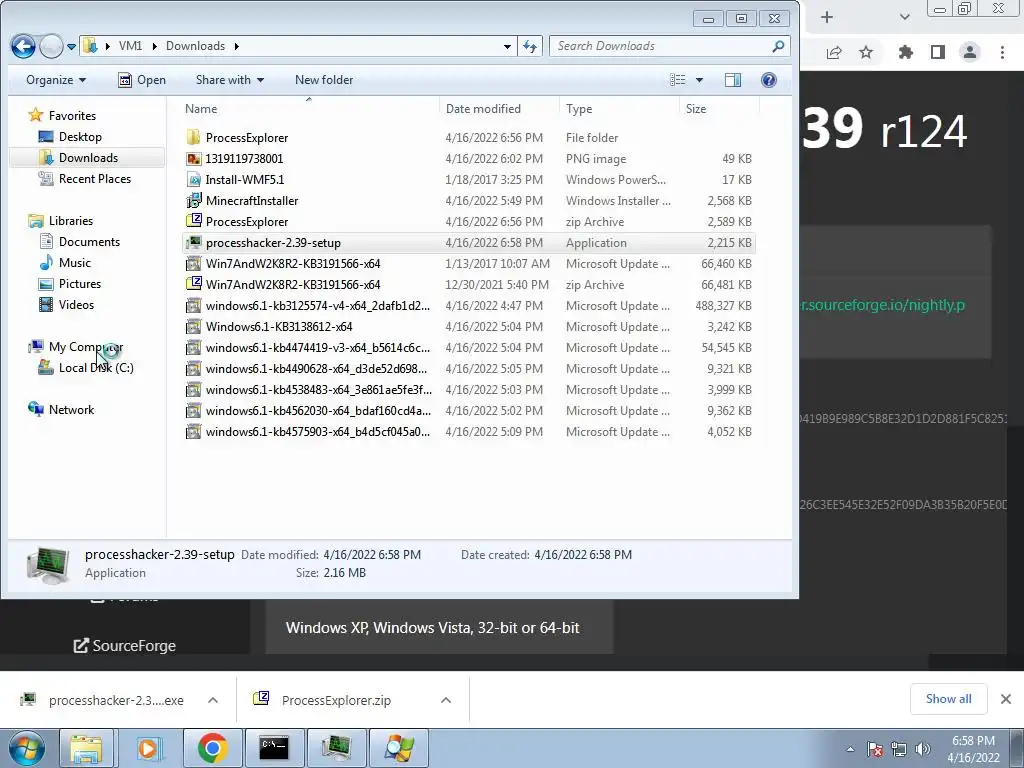Select the MinecraftInstaller file icon

tap(193, 200)
